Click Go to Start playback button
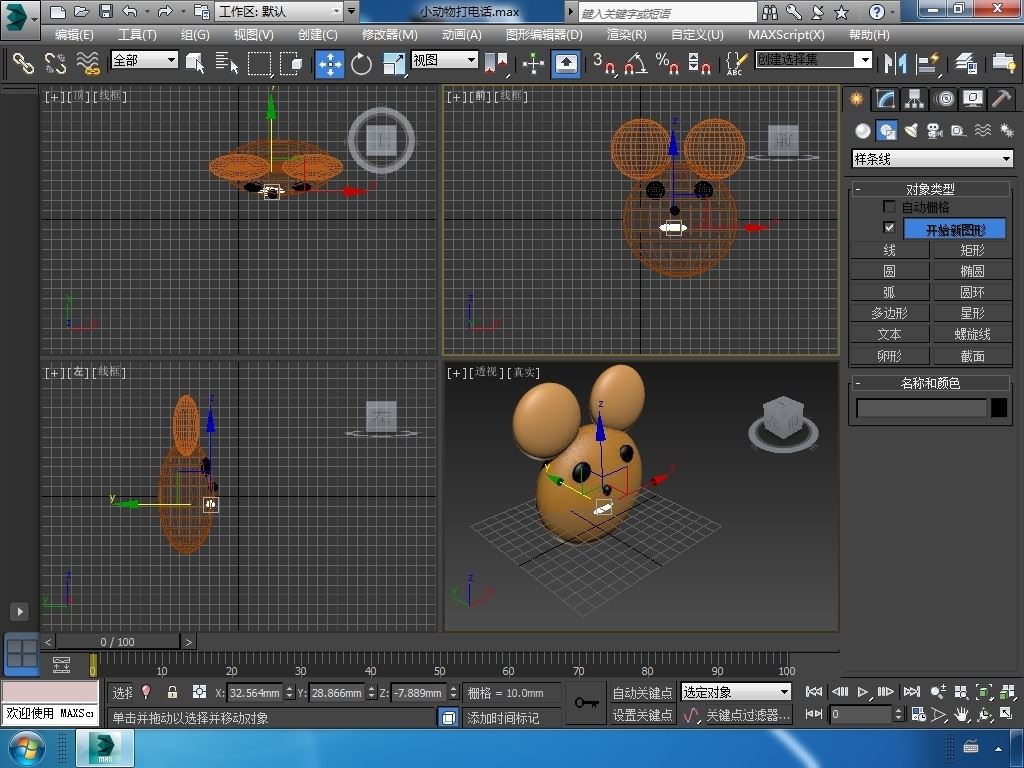Viewport: 1024px width, 768px height. pos(814,692)
